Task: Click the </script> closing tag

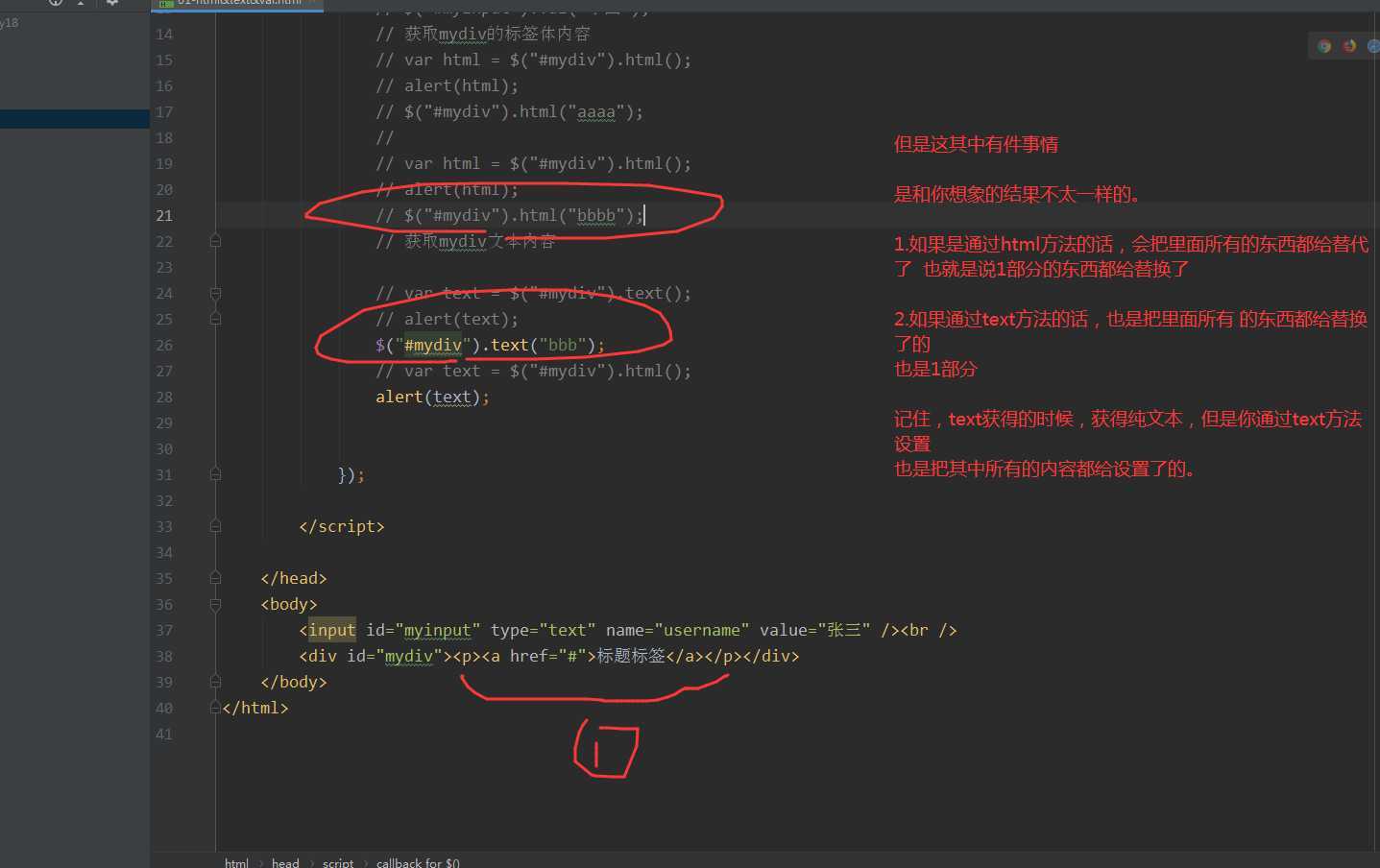Action: 341,526
